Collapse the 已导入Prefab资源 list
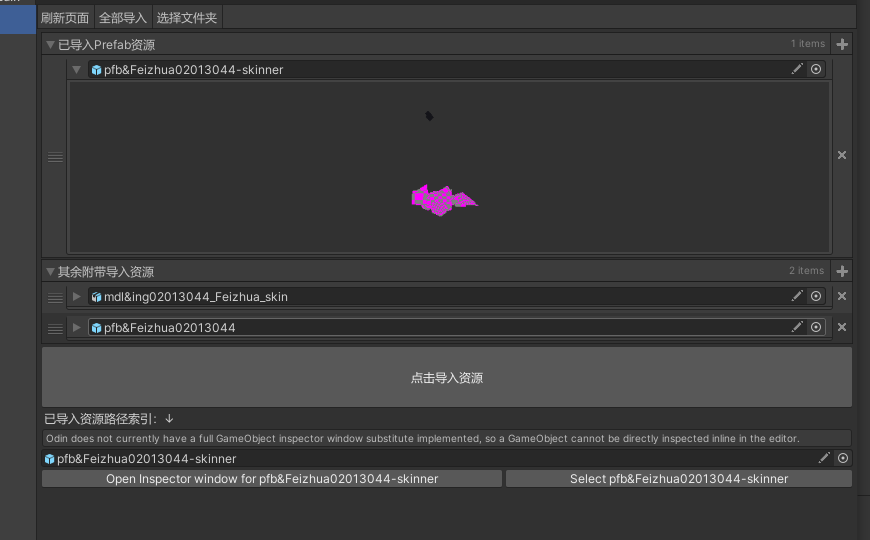Screen dimensions: 870x540 tap(50, 44)
